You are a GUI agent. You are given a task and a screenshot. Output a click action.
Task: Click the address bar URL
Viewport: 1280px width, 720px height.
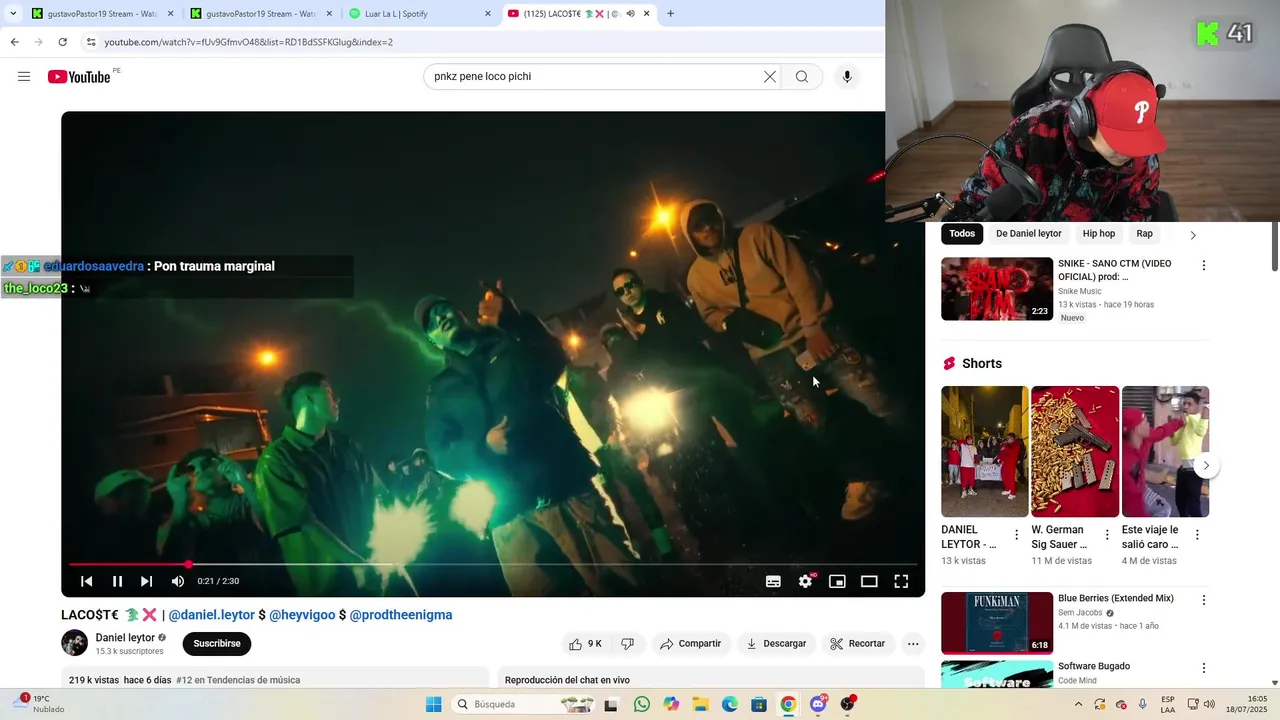(x=249, y=42)
